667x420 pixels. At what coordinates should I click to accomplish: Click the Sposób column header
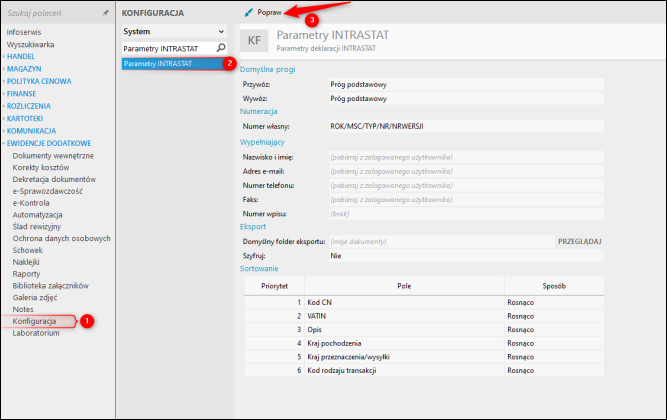(554, 286)
